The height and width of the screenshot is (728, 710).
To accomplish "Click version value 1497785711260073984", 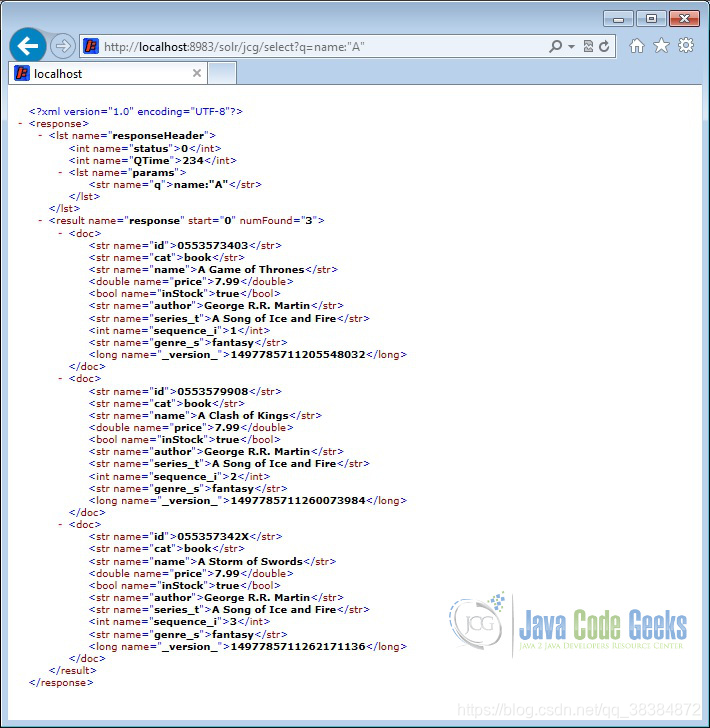I will pos(298,500).
